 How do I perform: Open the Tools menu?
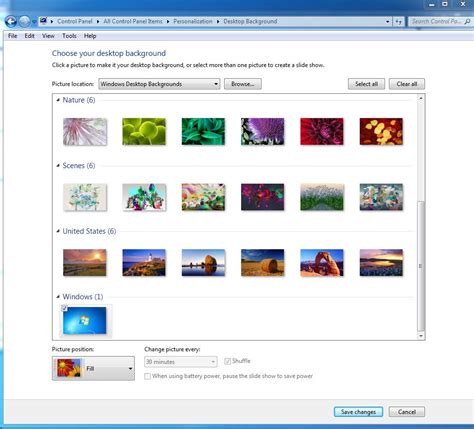[x=69, y=36]
